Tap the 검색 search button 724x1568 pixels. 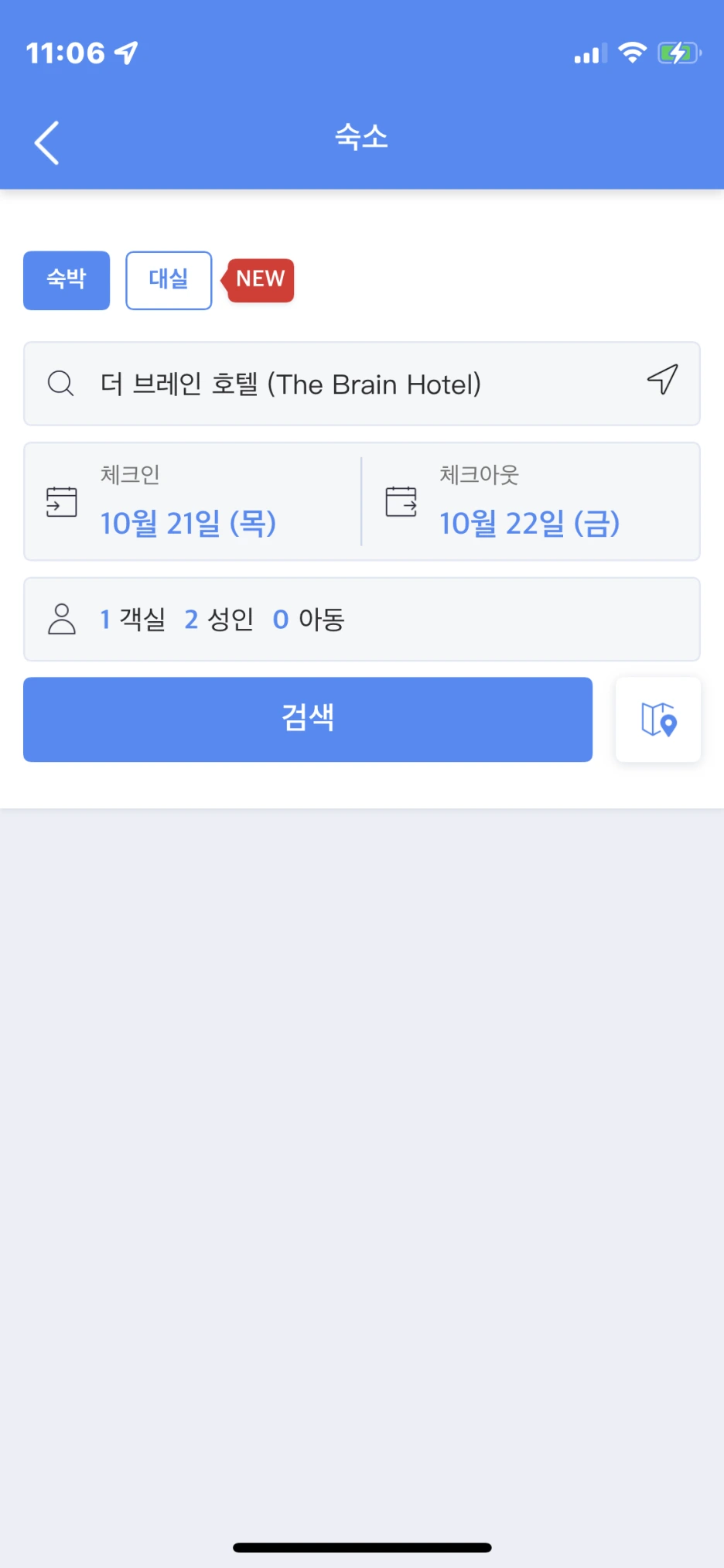(x=308, y=719)
